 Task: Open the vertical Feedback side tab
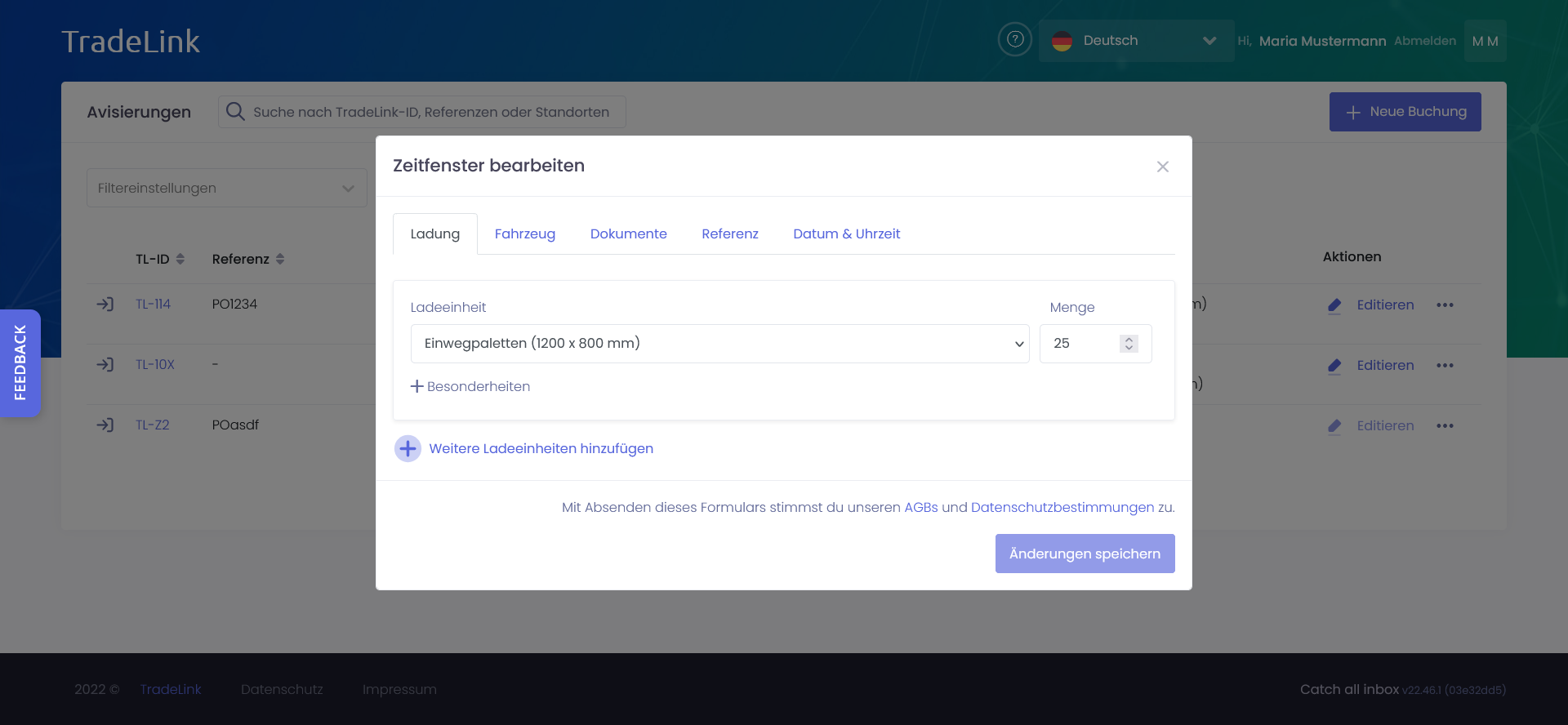[20, 363]
